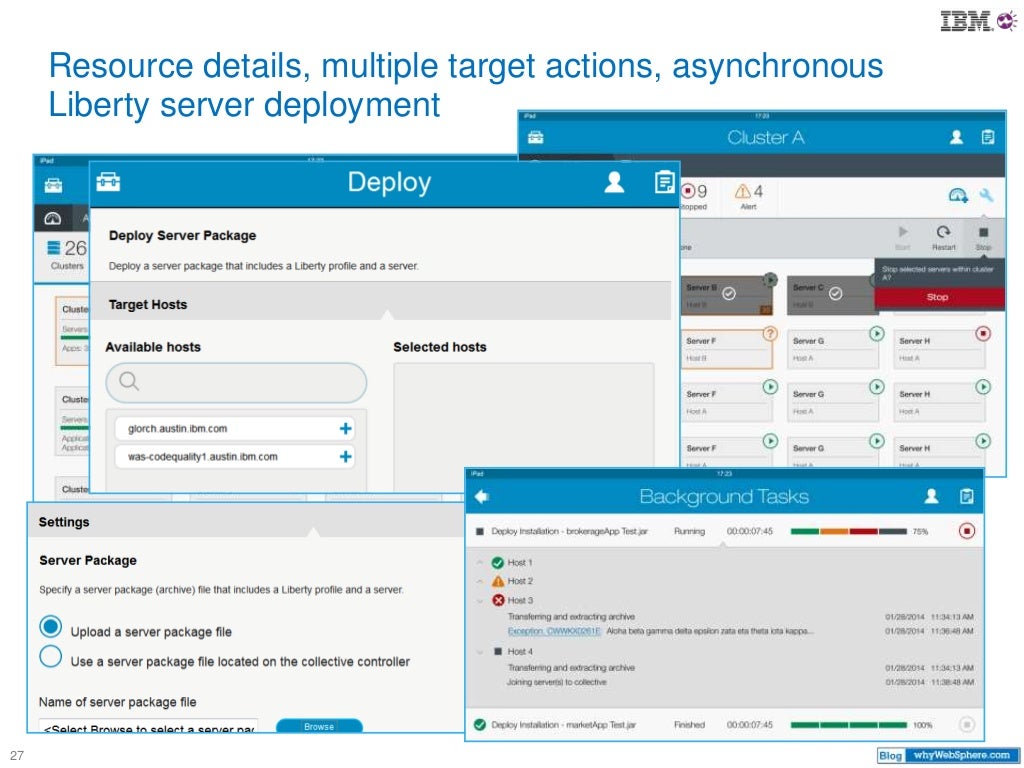The width and height of the screenshot is (1024, 768).
Task: Click the Alert 4 warning indicator
Action: tap(749, 197)
